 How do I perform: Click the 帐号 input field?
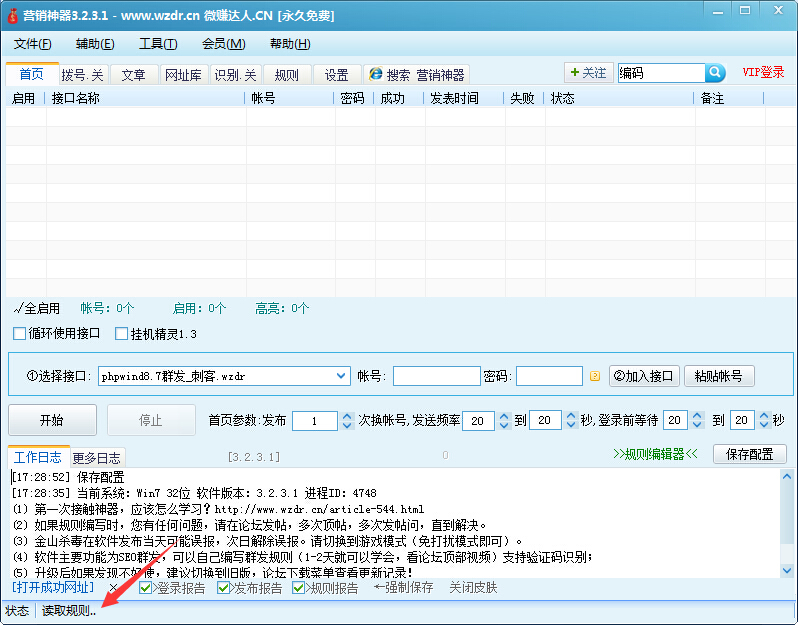pyautogui.click(x=437, y=376)
